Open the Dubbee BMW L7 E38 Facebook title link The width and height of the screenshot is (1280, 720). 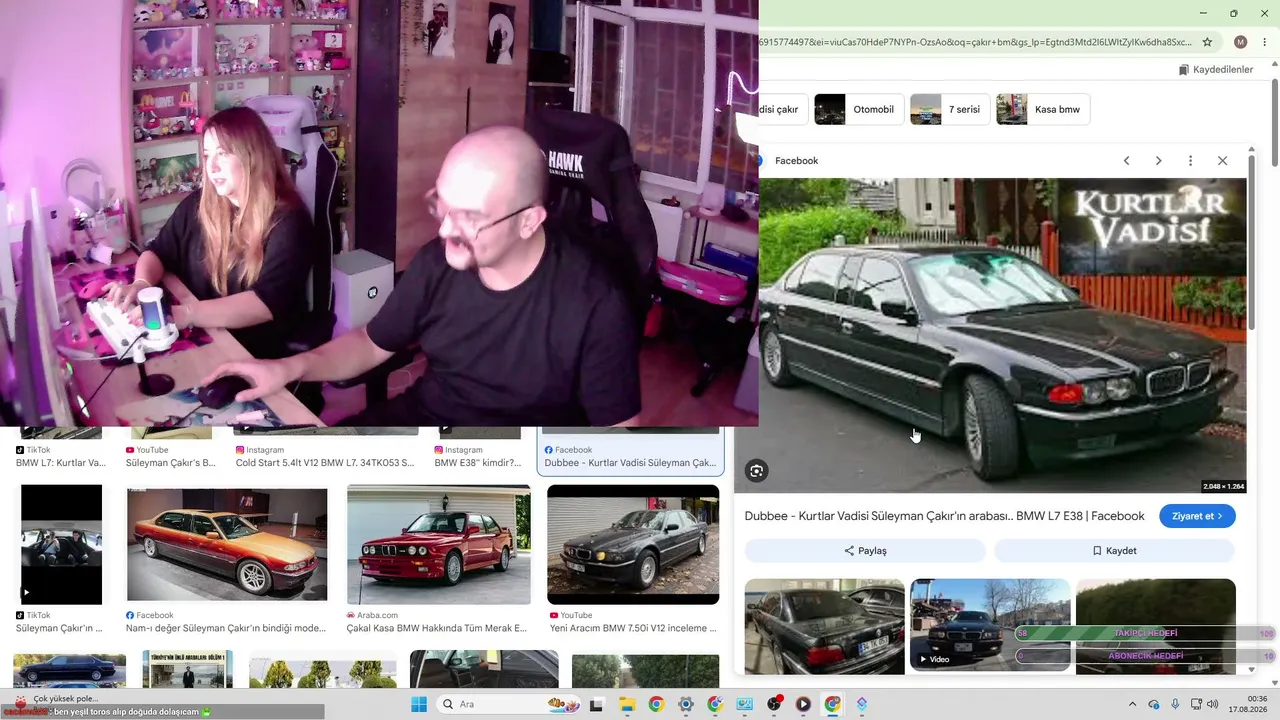pos(944,516)
